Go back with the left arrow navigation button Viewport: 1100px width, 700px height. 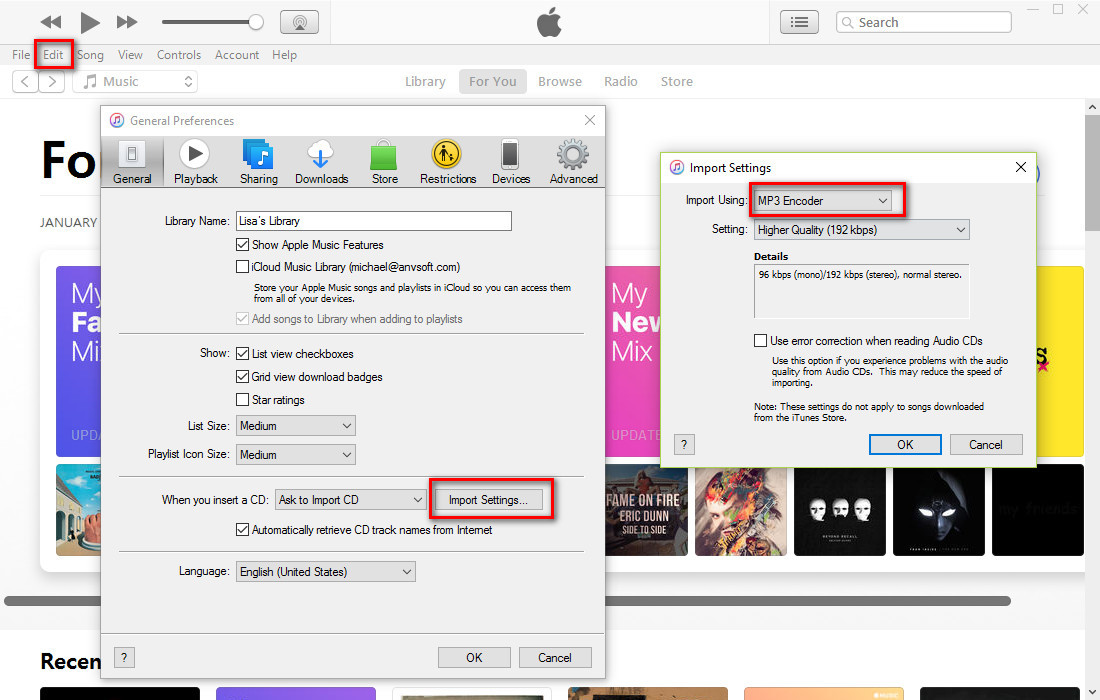pyautogui.click(x=25, y=81)
